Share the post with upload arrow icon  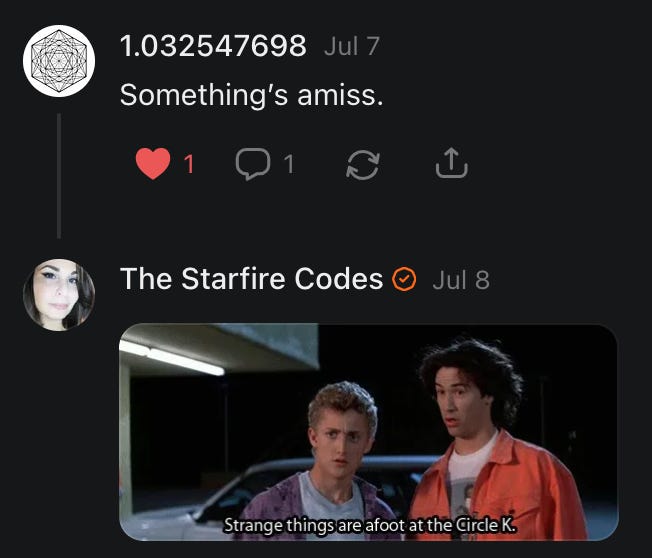(x=452, y=163)
